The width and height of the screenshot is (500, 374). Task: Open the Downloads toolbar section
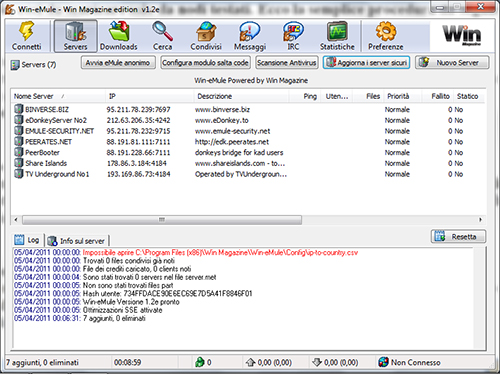tap(119, 36)
